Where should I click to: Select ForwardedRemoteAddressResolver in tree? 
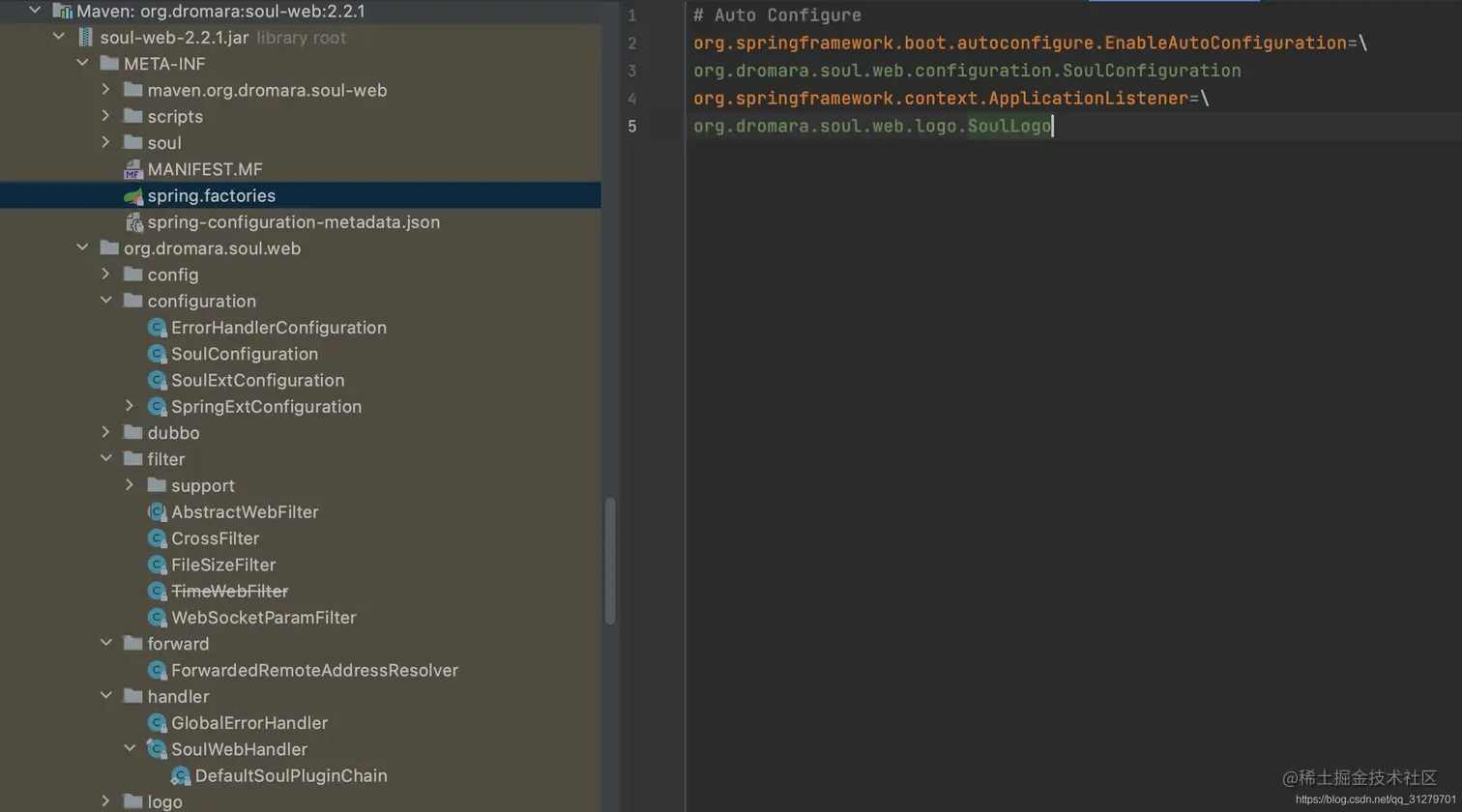[x=314, y=670]
